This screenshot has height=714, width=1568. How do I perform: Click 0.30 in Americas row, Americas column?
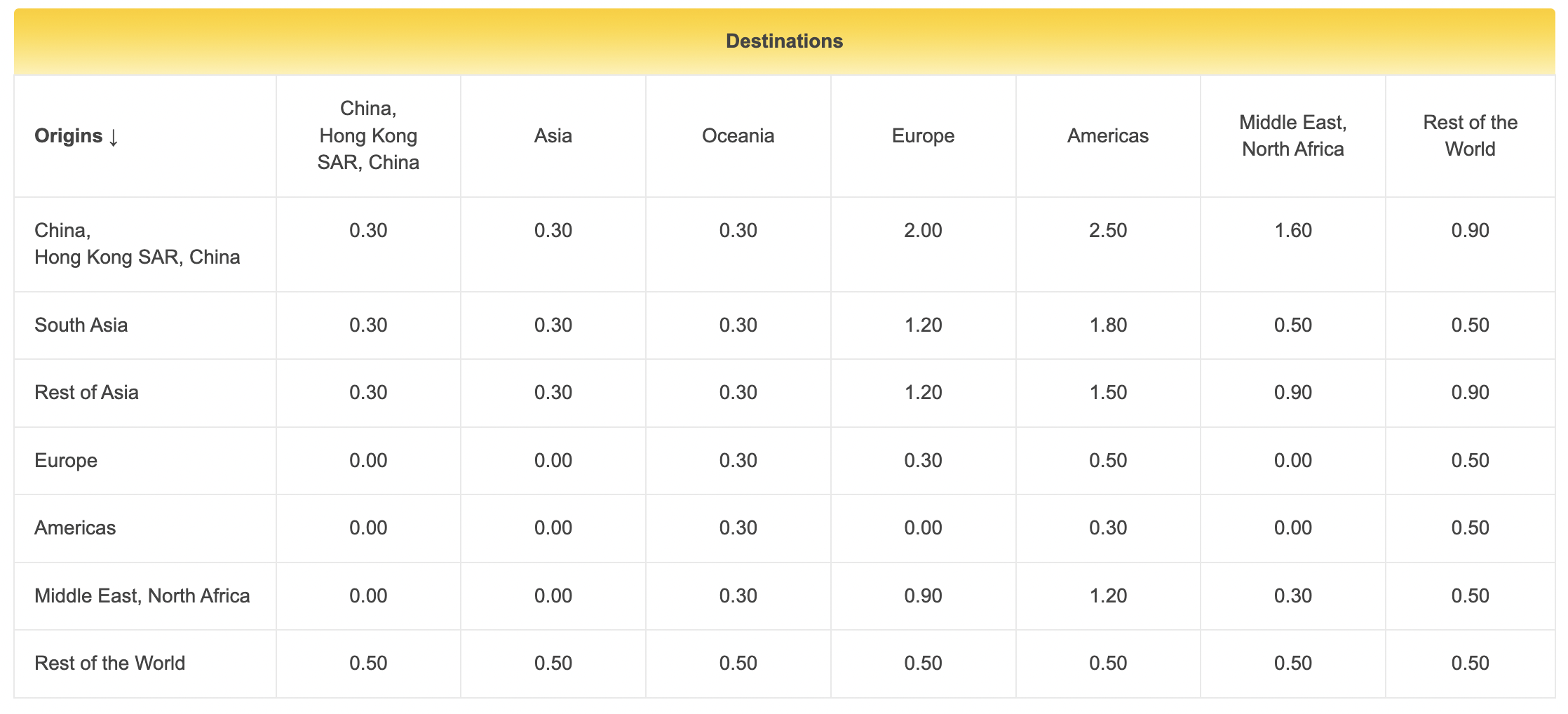coord(1108,527)
